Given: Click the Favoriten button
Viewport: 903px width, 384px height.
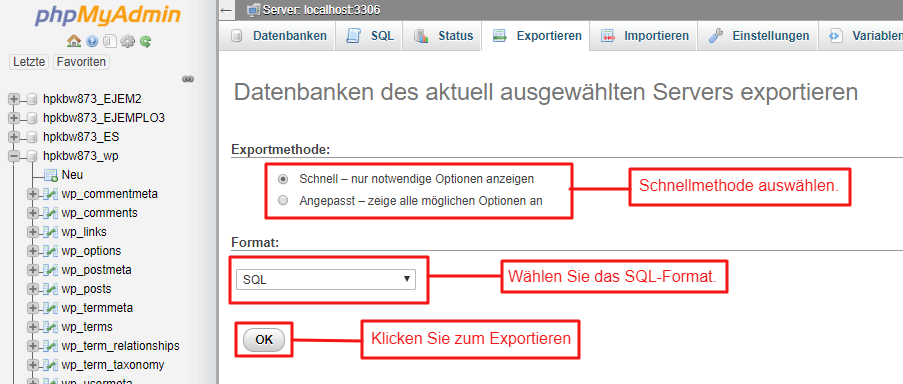Looking at the screenshot, I should pyautogui.click(x=81, y=62).
